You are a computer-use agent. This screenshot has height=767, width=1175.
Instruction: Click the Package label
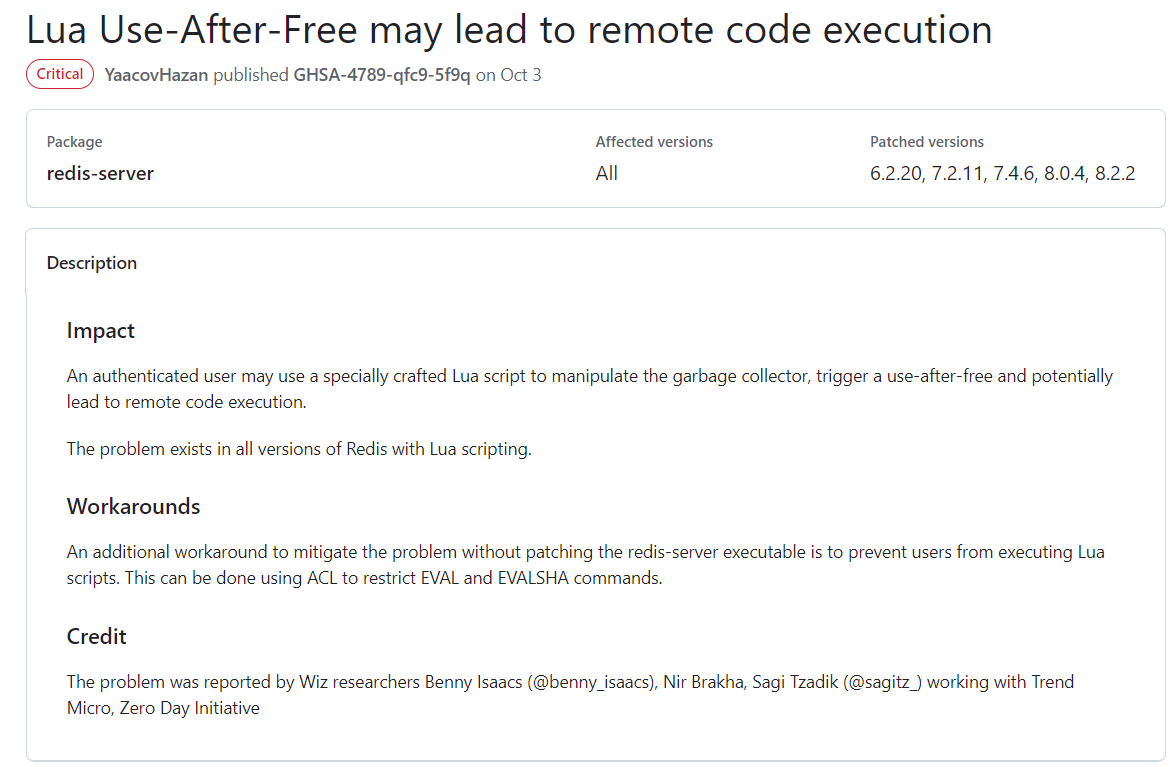click(x=74, y=142)
